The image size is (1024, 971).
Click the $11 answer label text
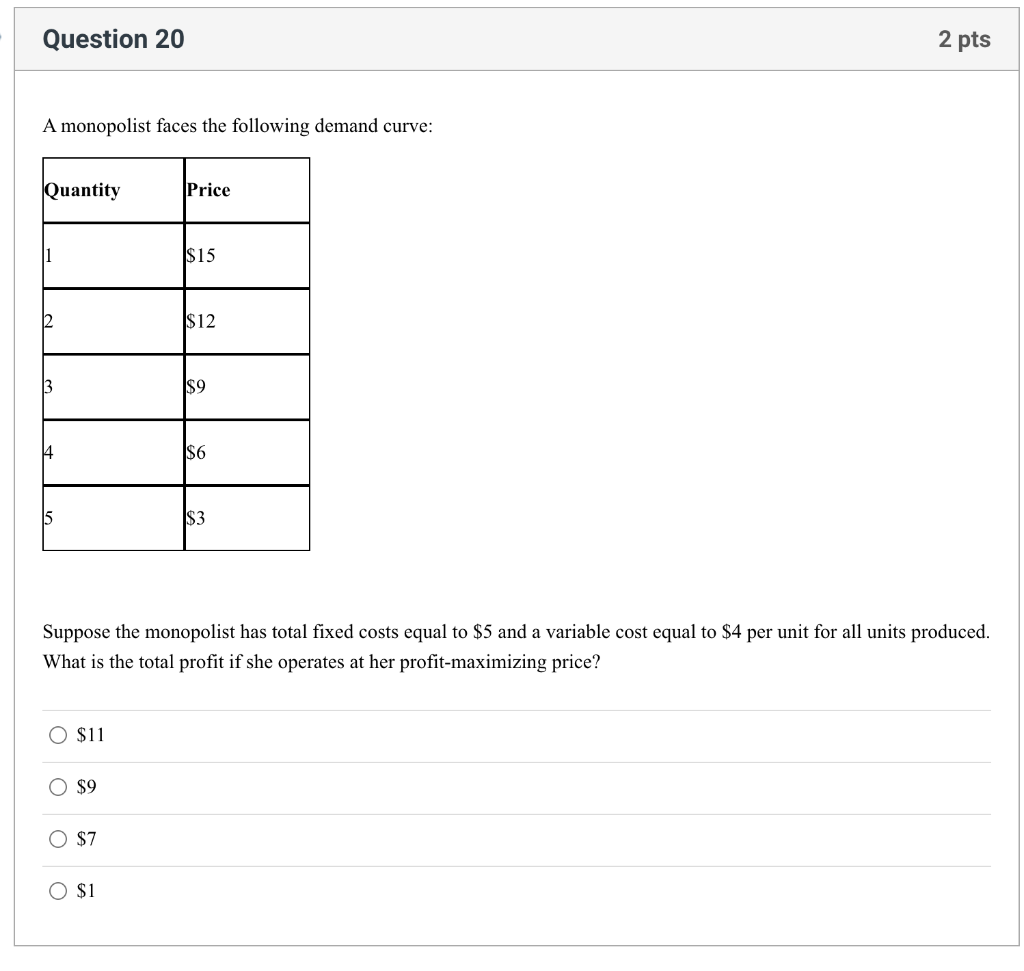click(x=88, y=735)
